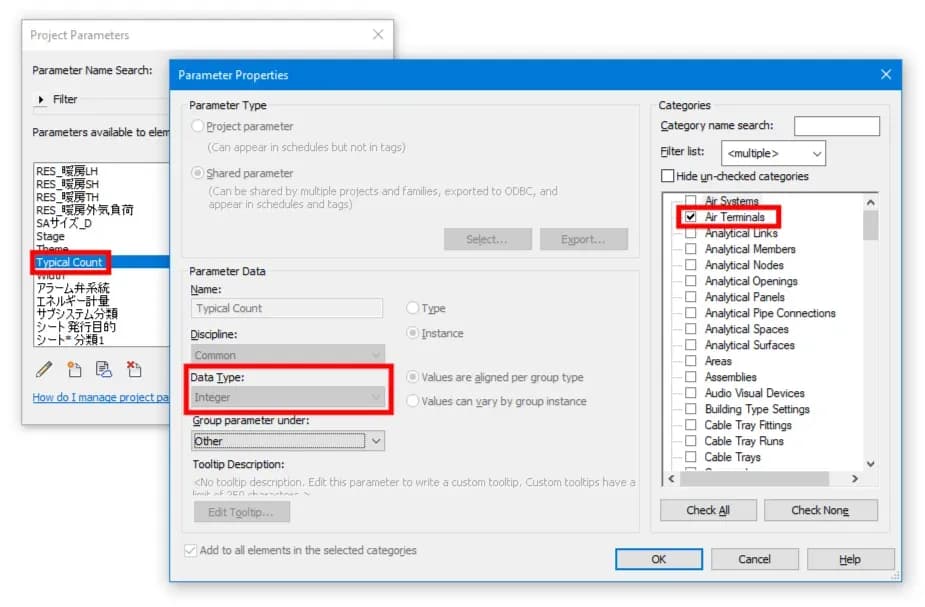This screenshot has height=607, width=925.
Task: Check the Cable Trays category
Action: click(x=690, y=457)
